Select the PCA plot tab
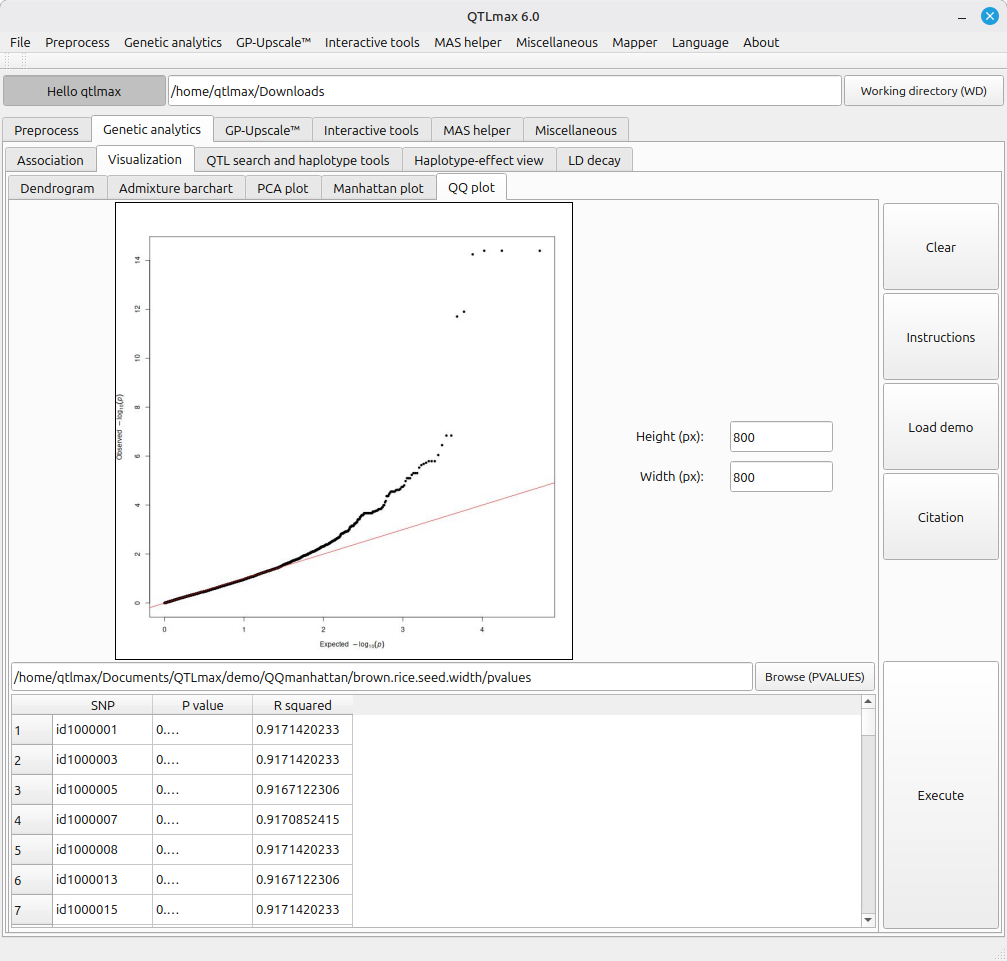 tap(282, 188)
